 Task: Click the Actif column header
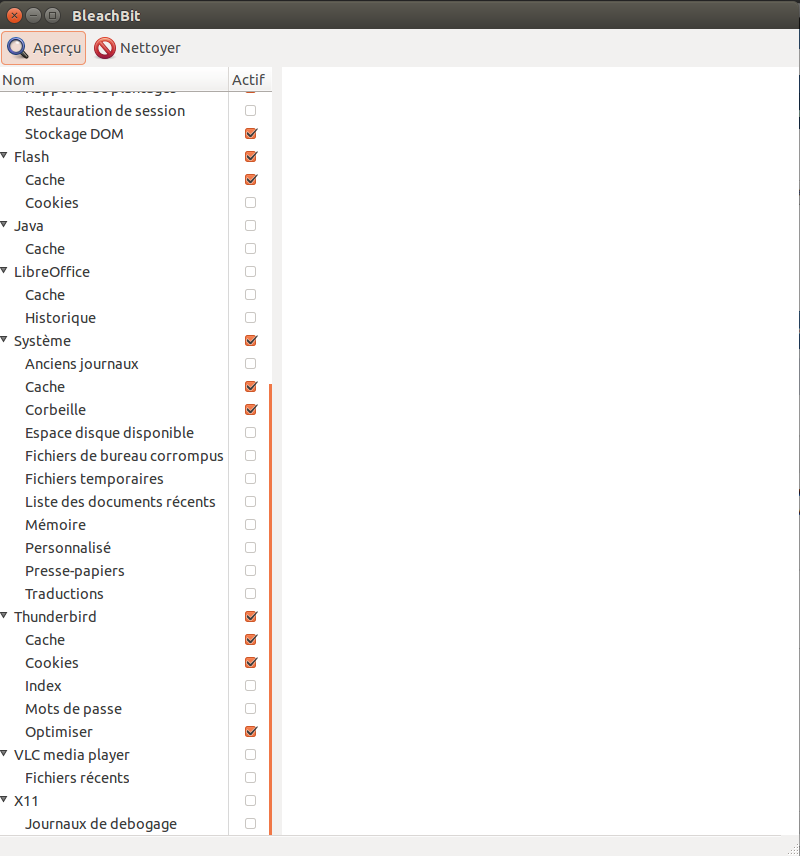[250, 80]
